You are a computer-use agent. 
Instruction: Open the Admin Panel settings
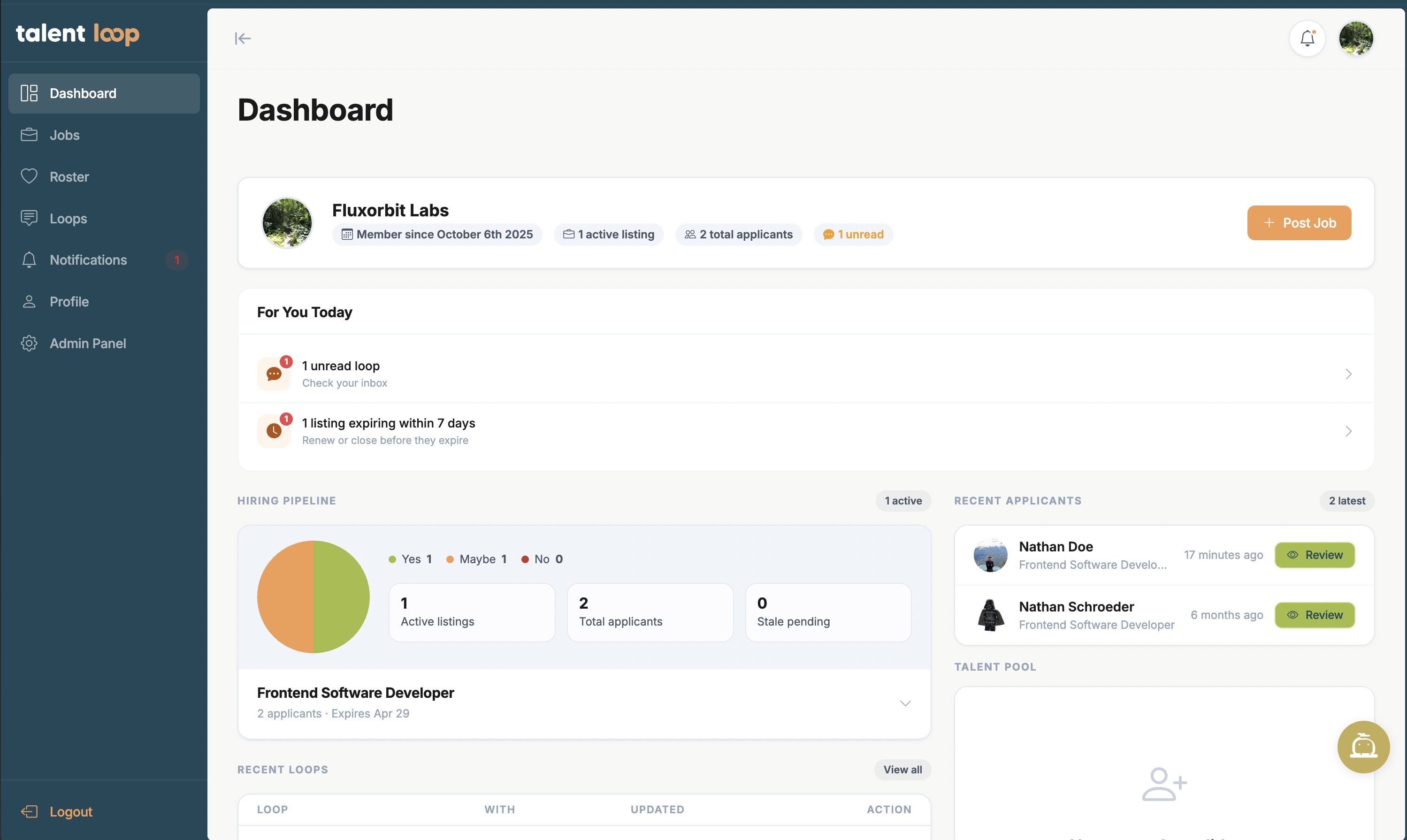(87, 343)
